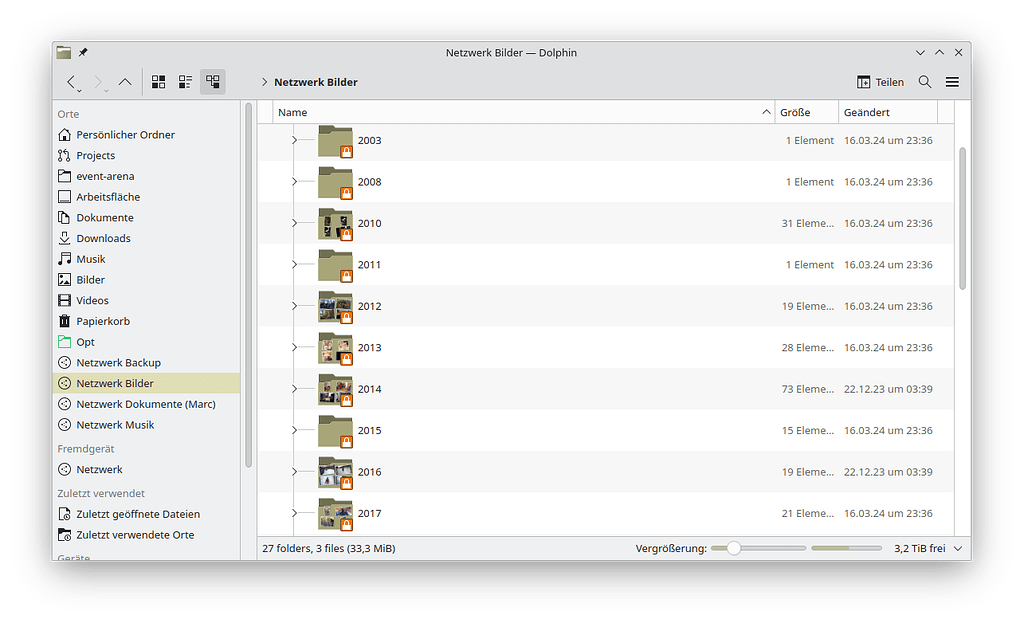Navigate up a folder with the arrow icon
Screen dimensions: 1024x623
click(124, 81)
